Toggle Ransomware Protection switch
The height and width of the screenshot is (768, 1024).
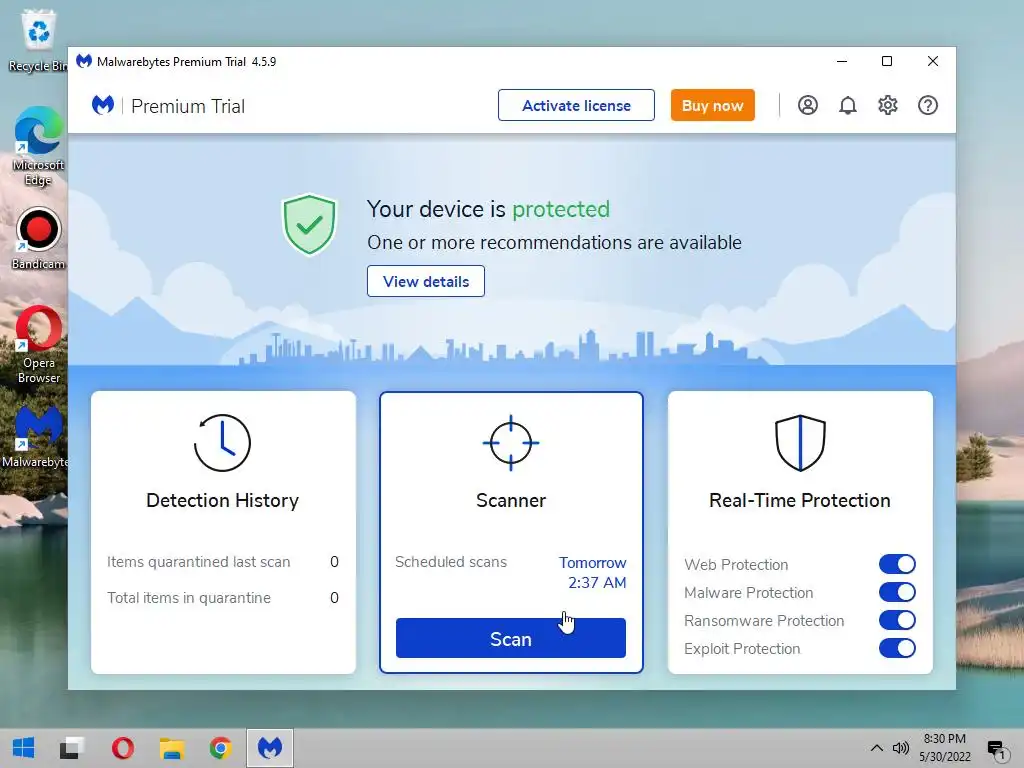897,620
